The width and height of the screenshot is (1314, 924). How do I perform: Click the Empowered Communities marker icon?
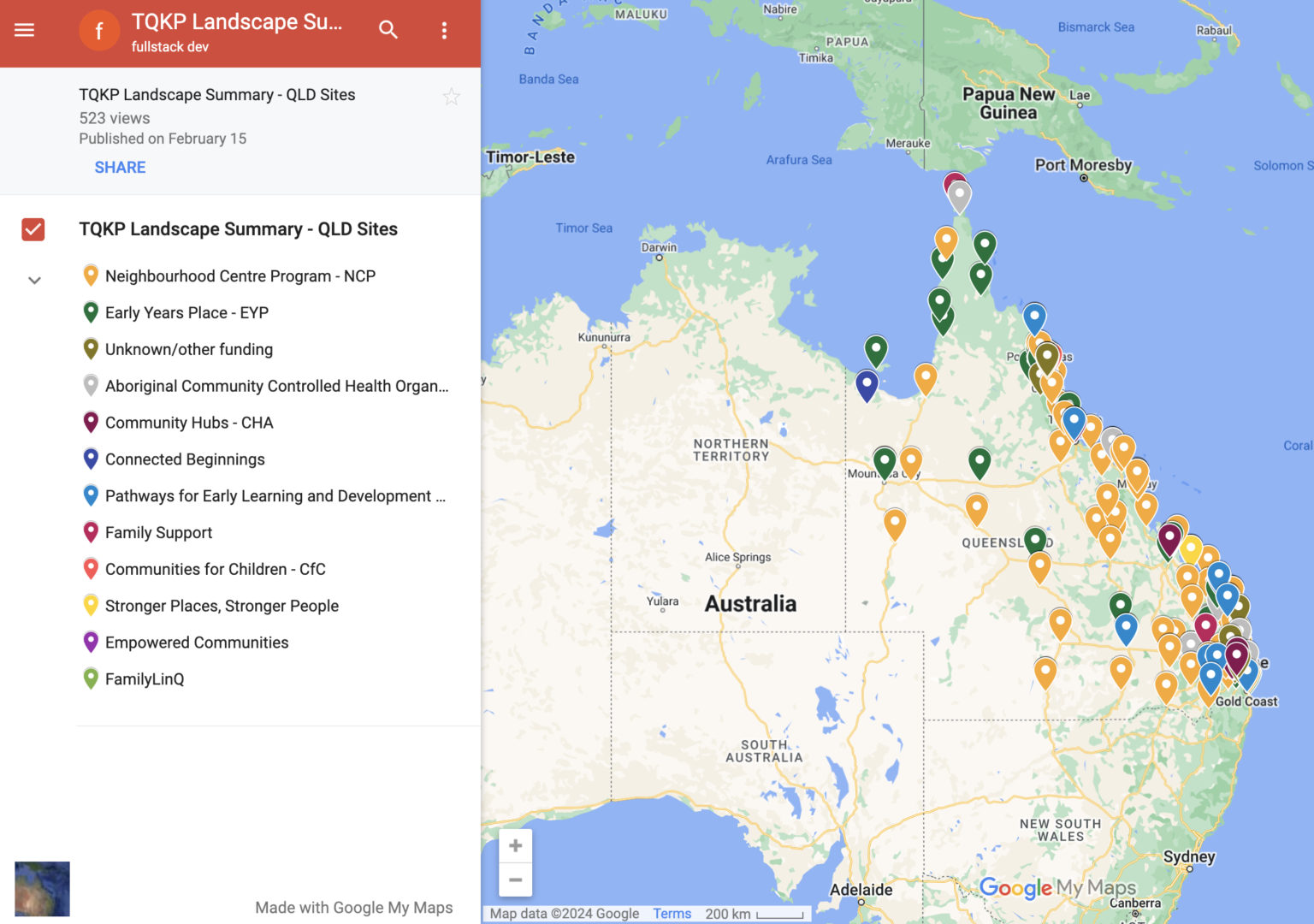(x=91, y=642)
